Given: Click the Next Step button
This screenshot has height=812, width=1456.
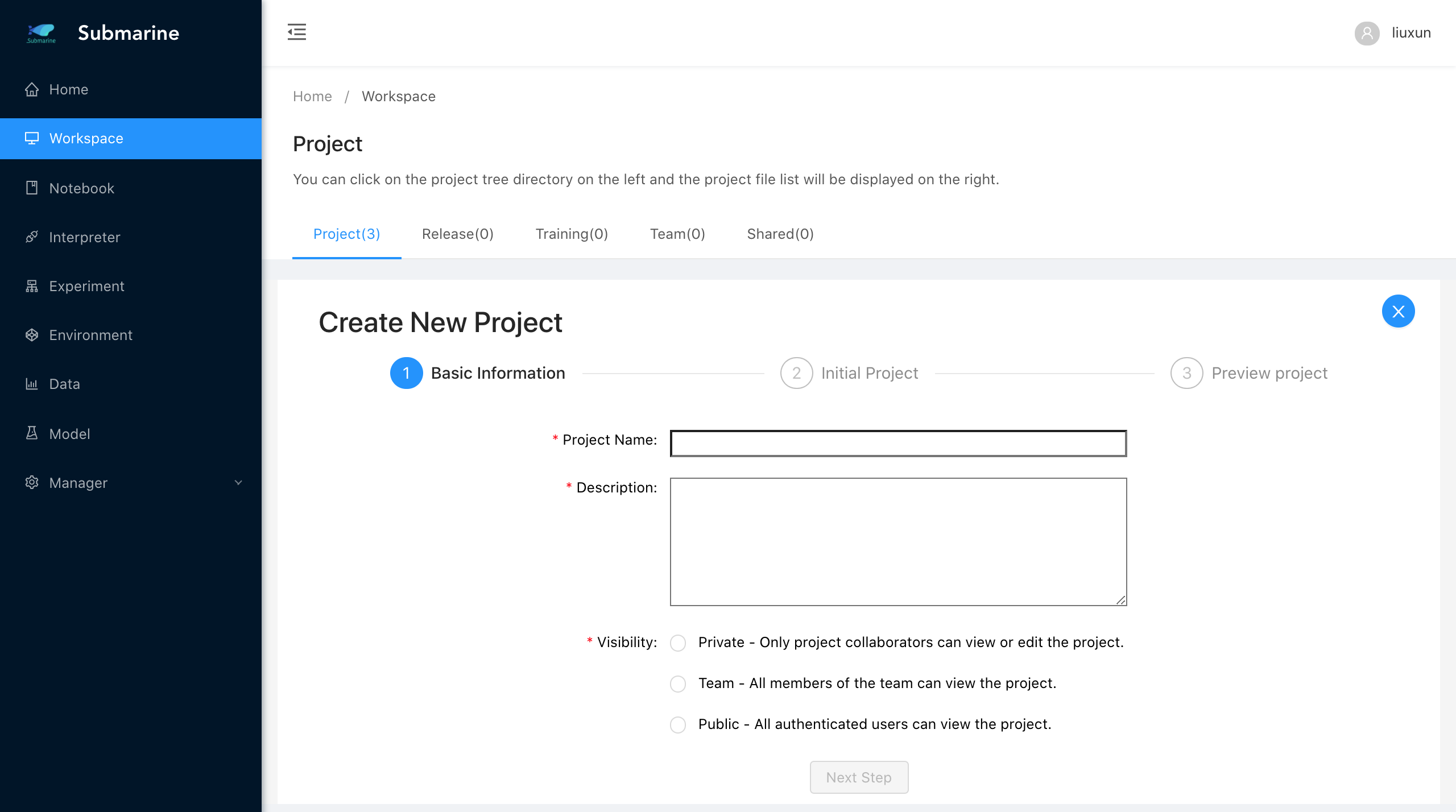Looking at the screenshot, I should [x=859, y=777].
